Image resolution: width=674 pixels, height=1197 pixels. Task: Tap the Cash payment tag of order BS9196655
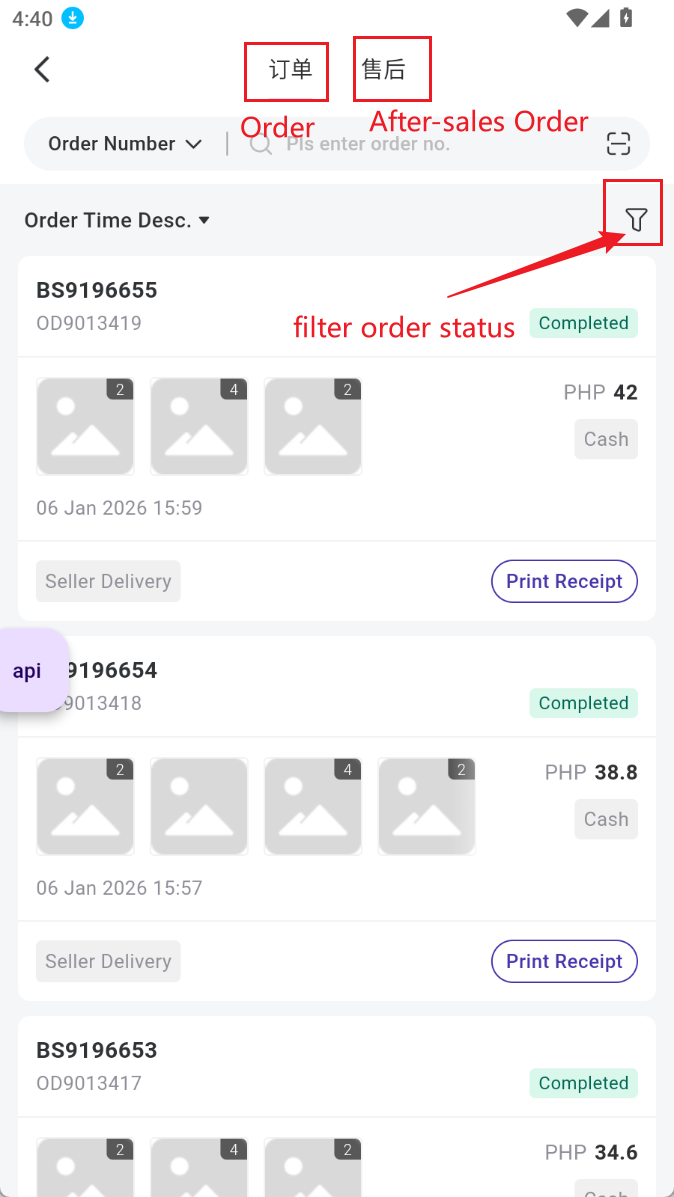tap(606, 439)
